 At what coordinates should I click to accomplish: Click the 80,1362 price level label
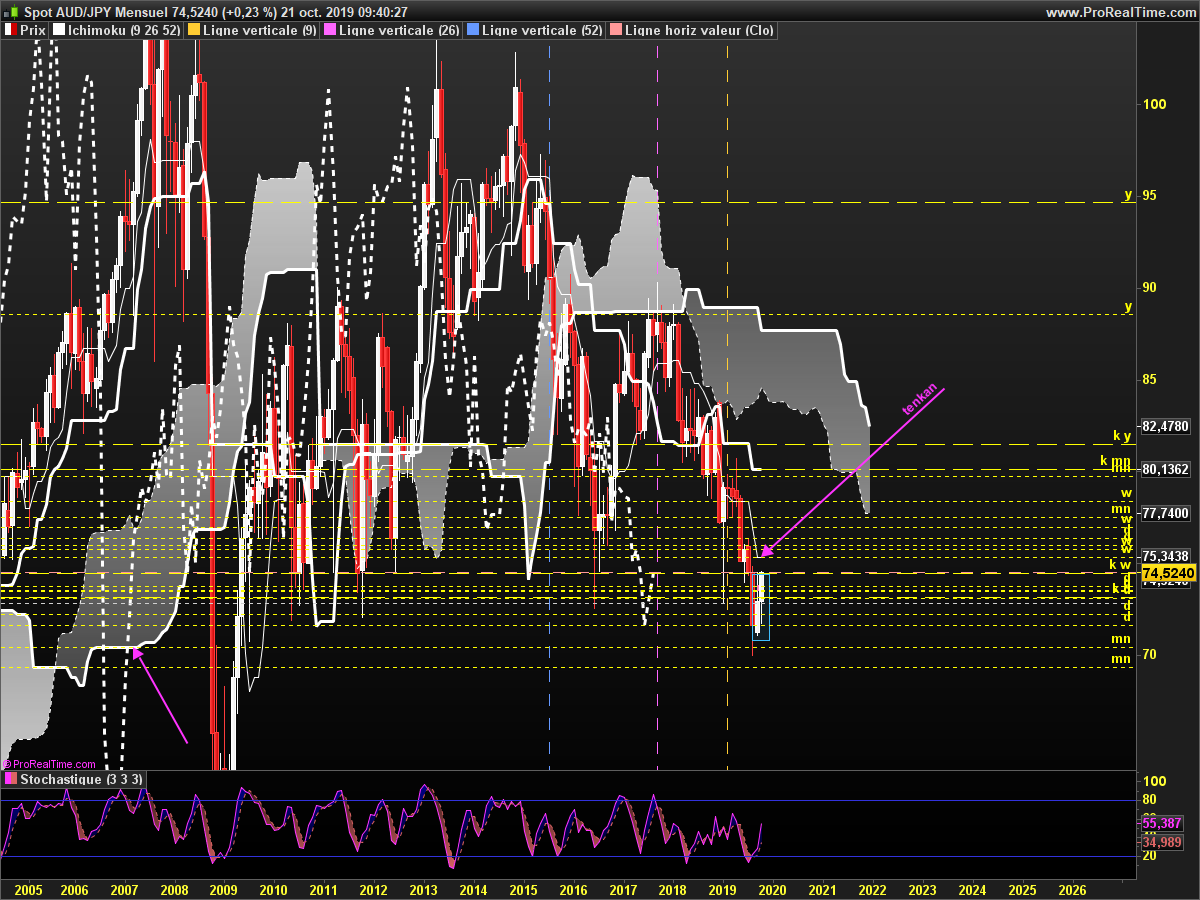click(x=1164, y=468)
